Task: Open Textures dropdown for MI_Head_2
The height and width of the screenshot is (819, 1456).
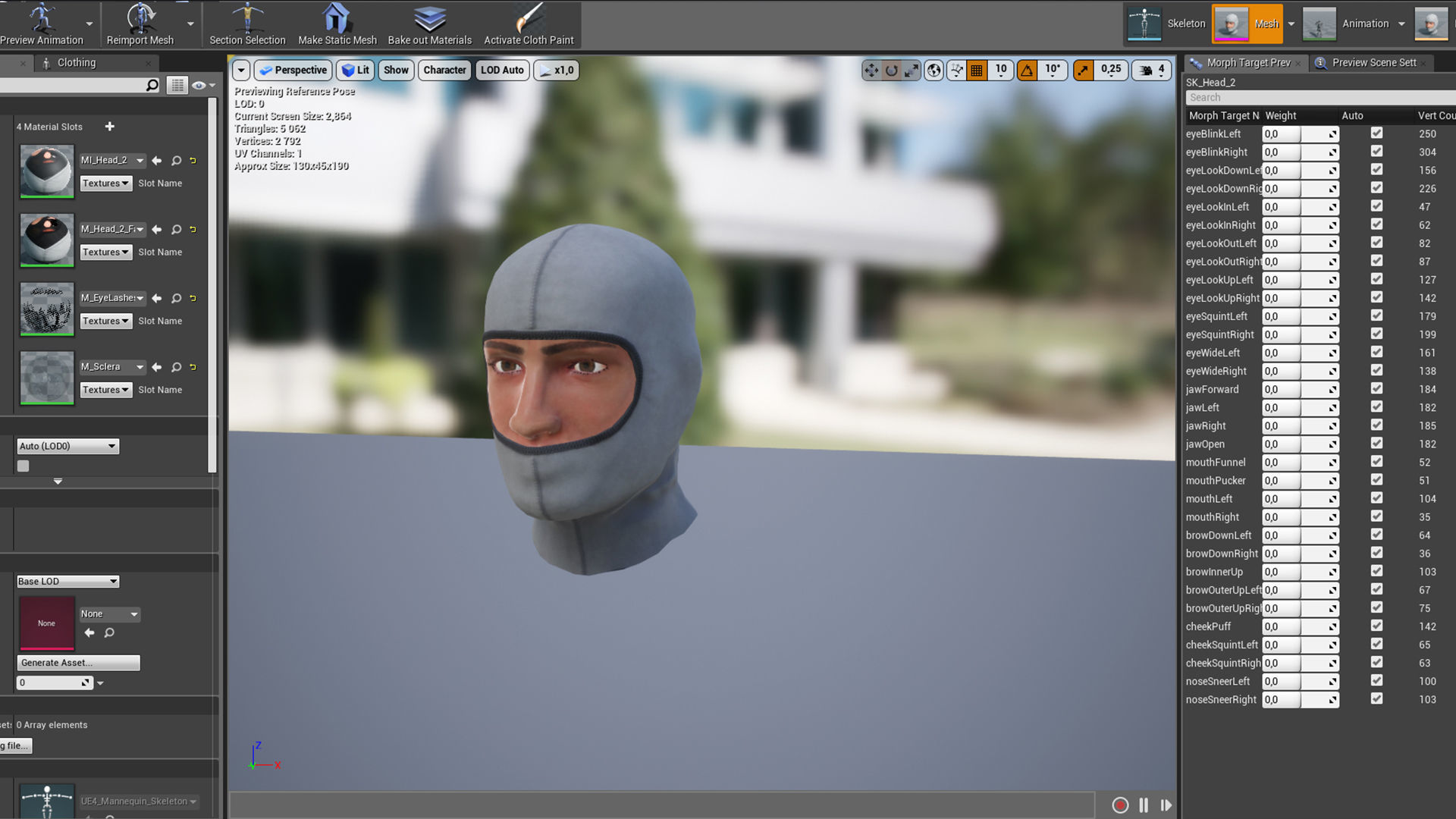Action: (105, 184)
